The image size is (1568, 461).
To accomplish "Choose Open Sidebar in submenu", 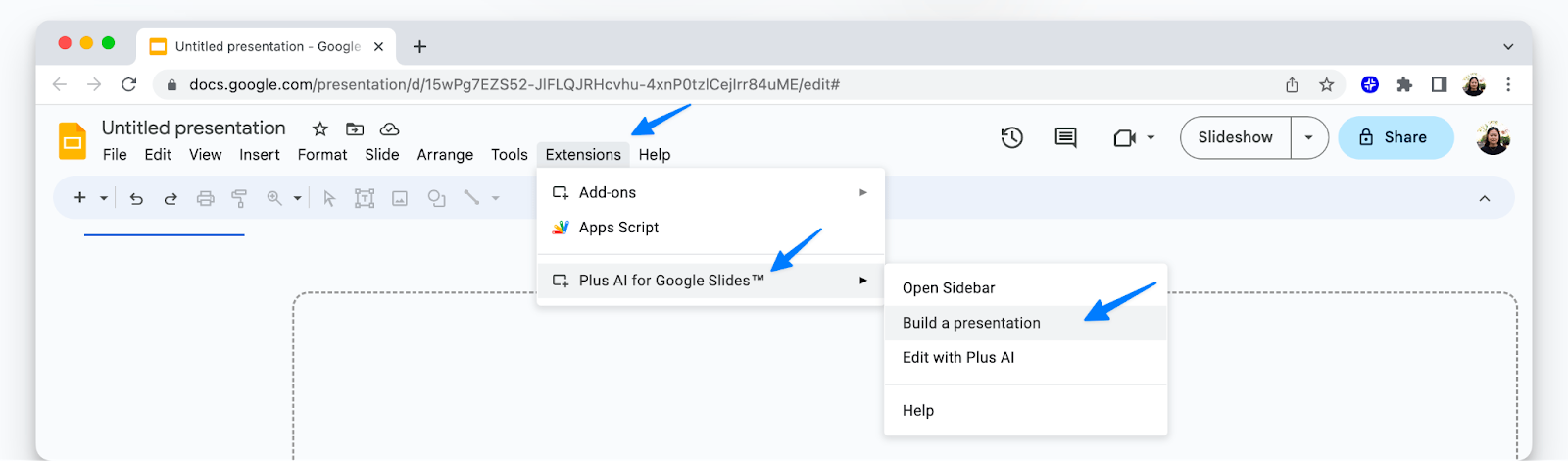I will [x=1026, y=288].
